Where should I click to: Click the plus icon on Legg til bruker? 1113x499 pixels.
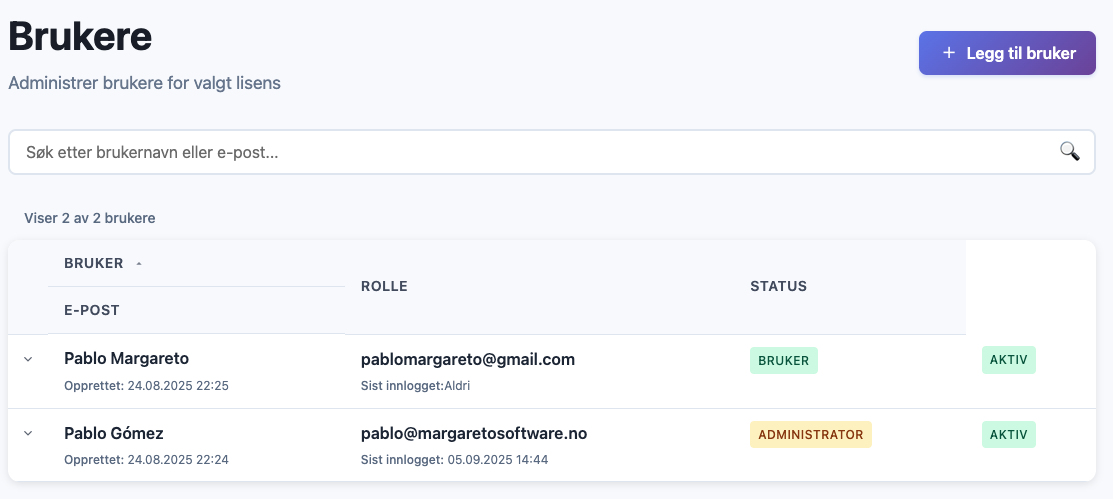tap(949, 53)
